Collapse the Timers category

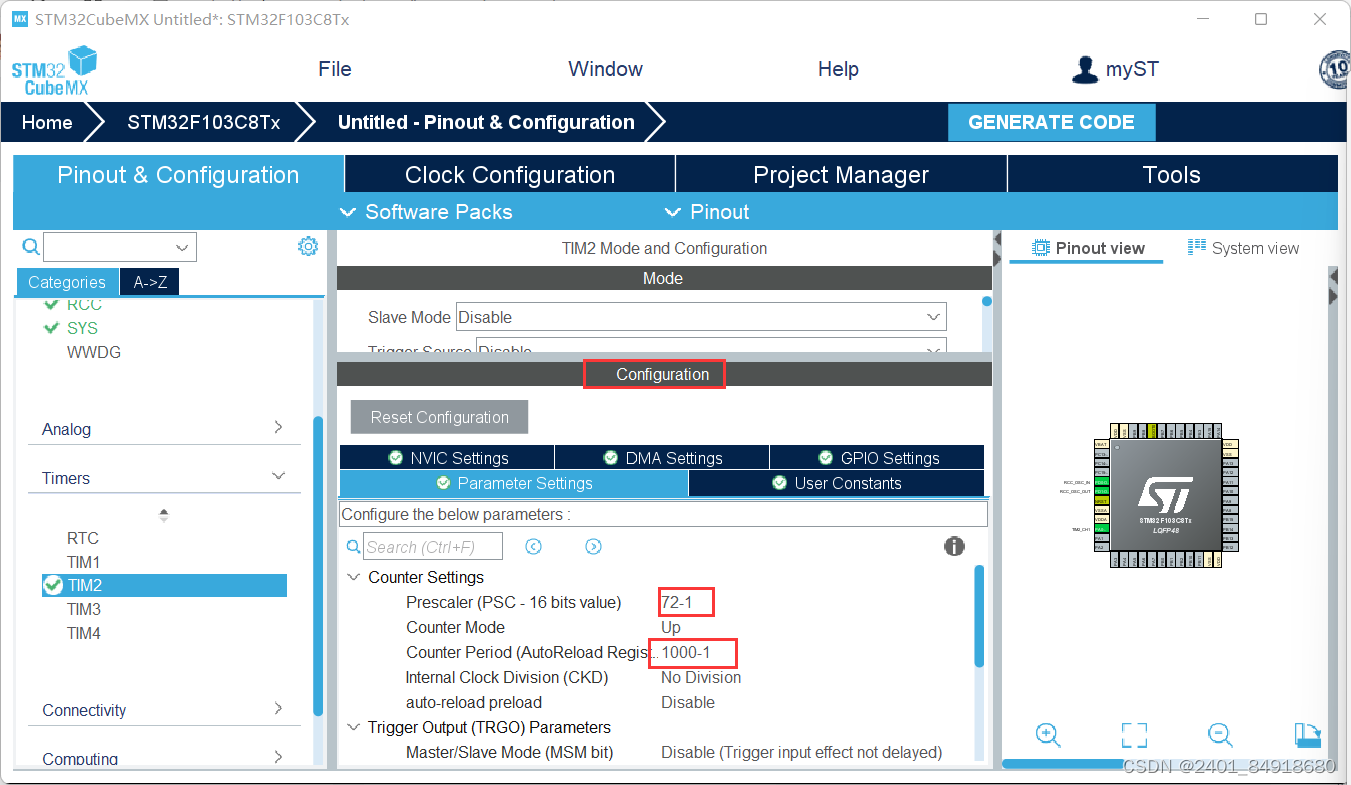[164, 478]
